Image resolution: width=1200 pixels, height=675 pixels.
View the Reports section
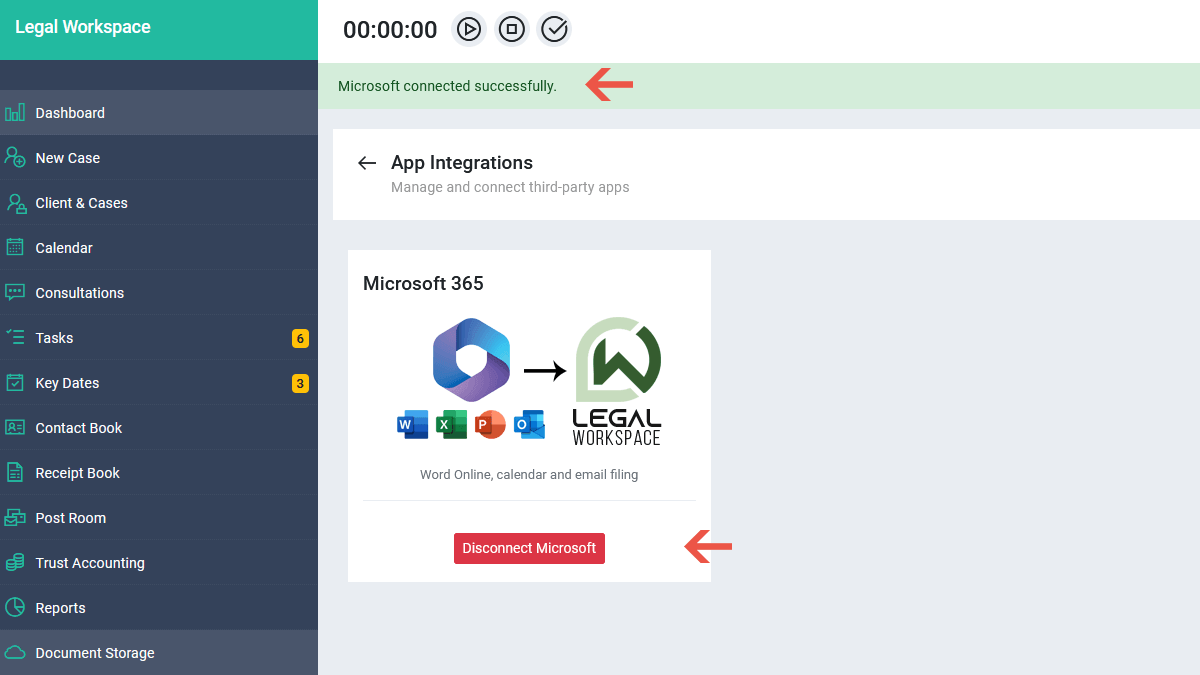click(x=159, y=608)
